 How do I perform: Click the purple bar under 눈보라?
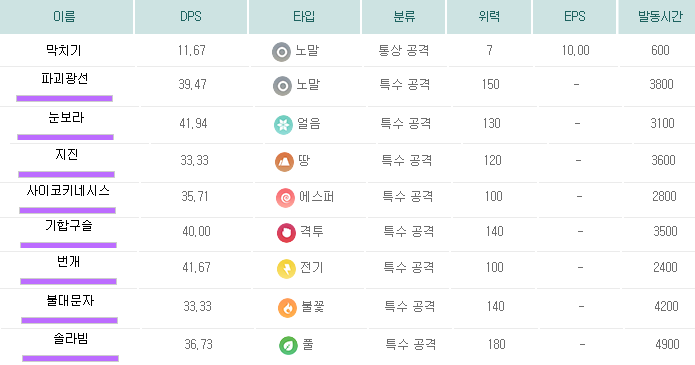coord(66,137)
